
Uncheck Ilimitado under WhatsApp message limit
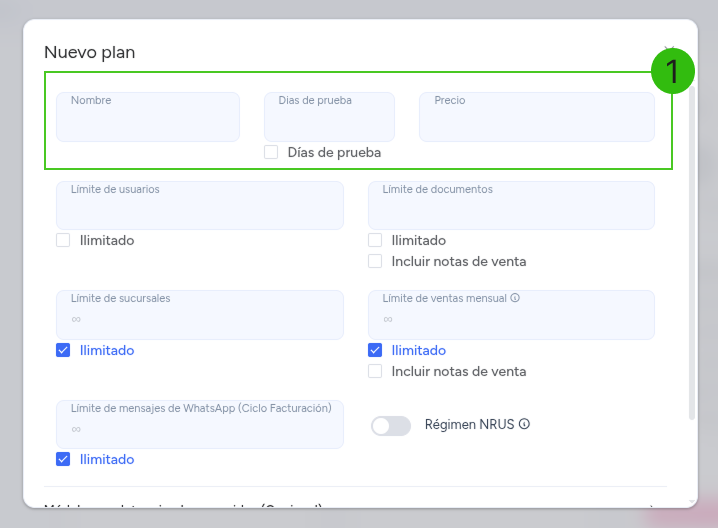coord(63,459)
